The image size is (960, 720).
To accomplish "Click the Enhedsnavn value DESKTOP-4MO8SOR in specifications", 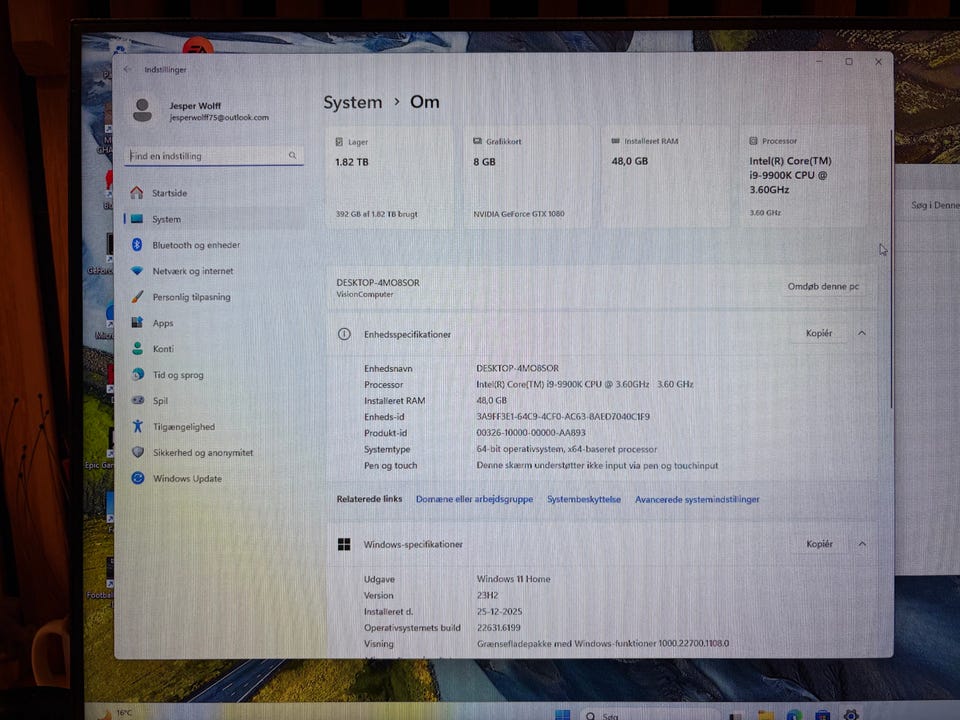I will pos(517,368).
